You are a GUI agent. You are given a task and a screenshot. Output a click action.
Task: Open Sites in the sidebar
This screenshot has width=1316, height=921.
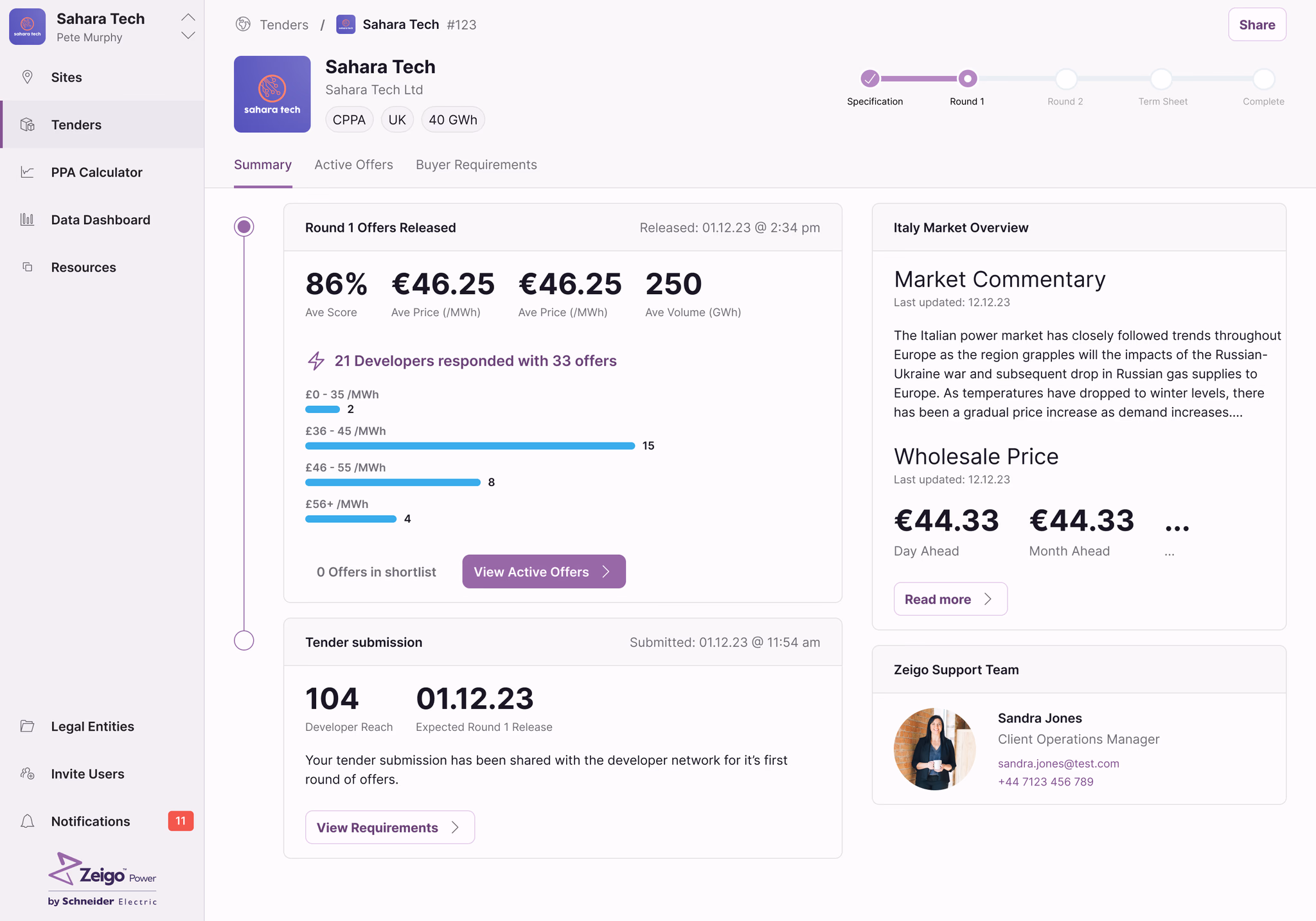click(102, 77)
